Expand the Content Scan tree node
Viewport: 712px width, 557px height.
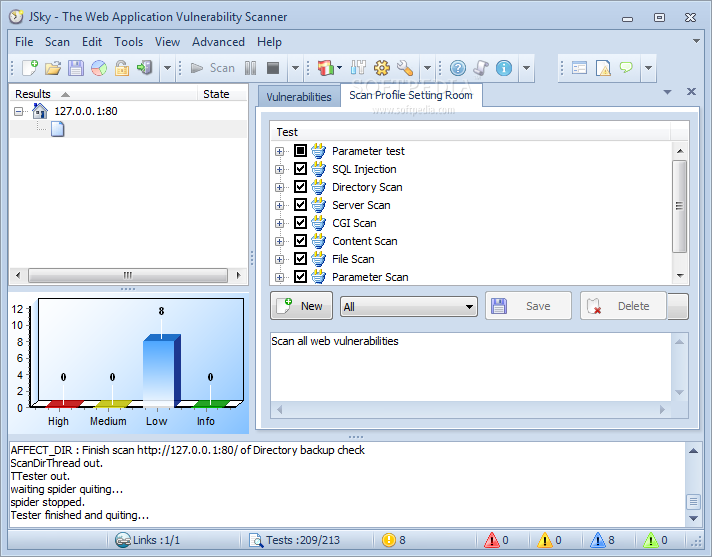tap(280, 242)
